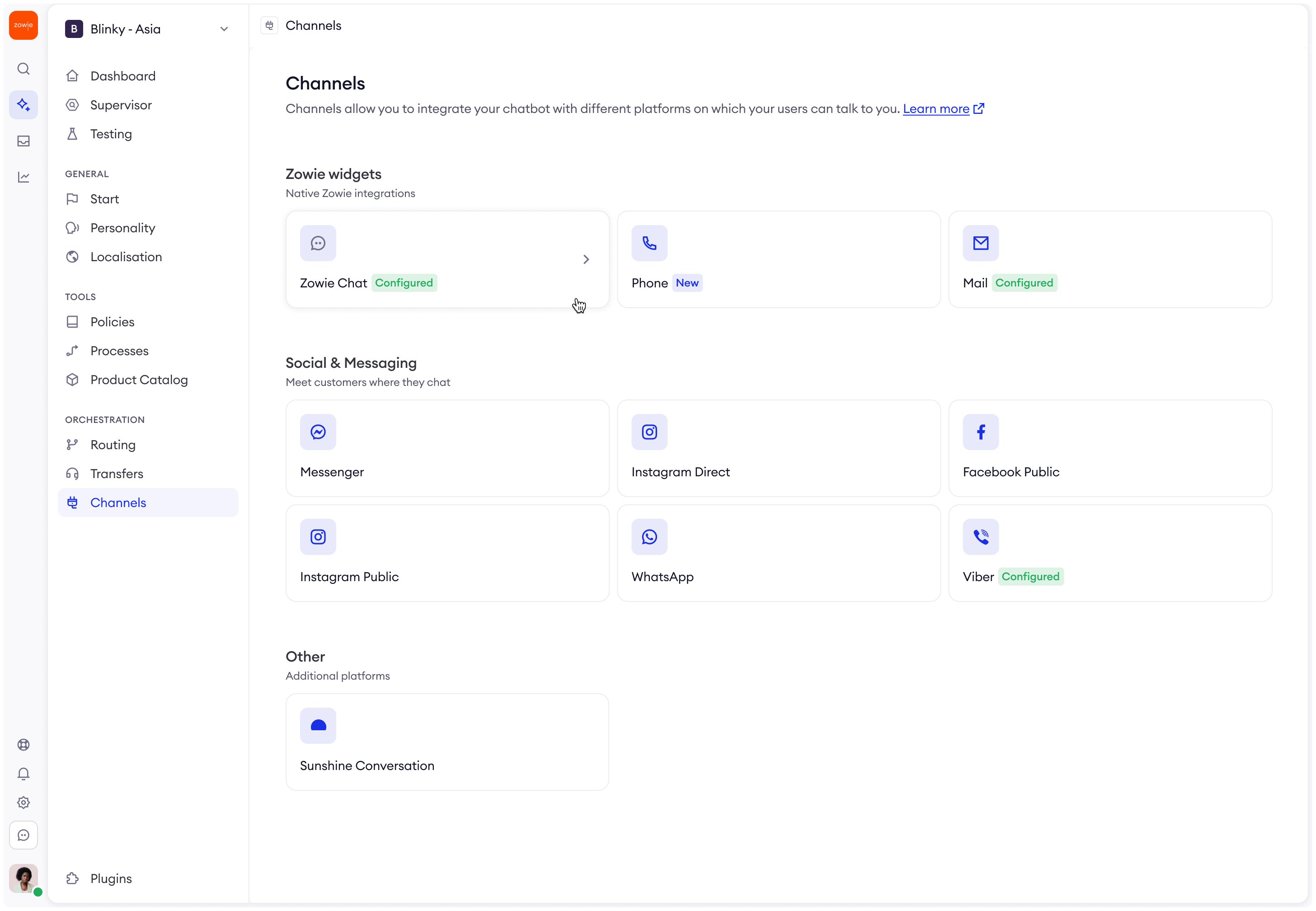Screen dimensions: 1316x911
Task: Open search in the left rail
Action: pos(23,69)
